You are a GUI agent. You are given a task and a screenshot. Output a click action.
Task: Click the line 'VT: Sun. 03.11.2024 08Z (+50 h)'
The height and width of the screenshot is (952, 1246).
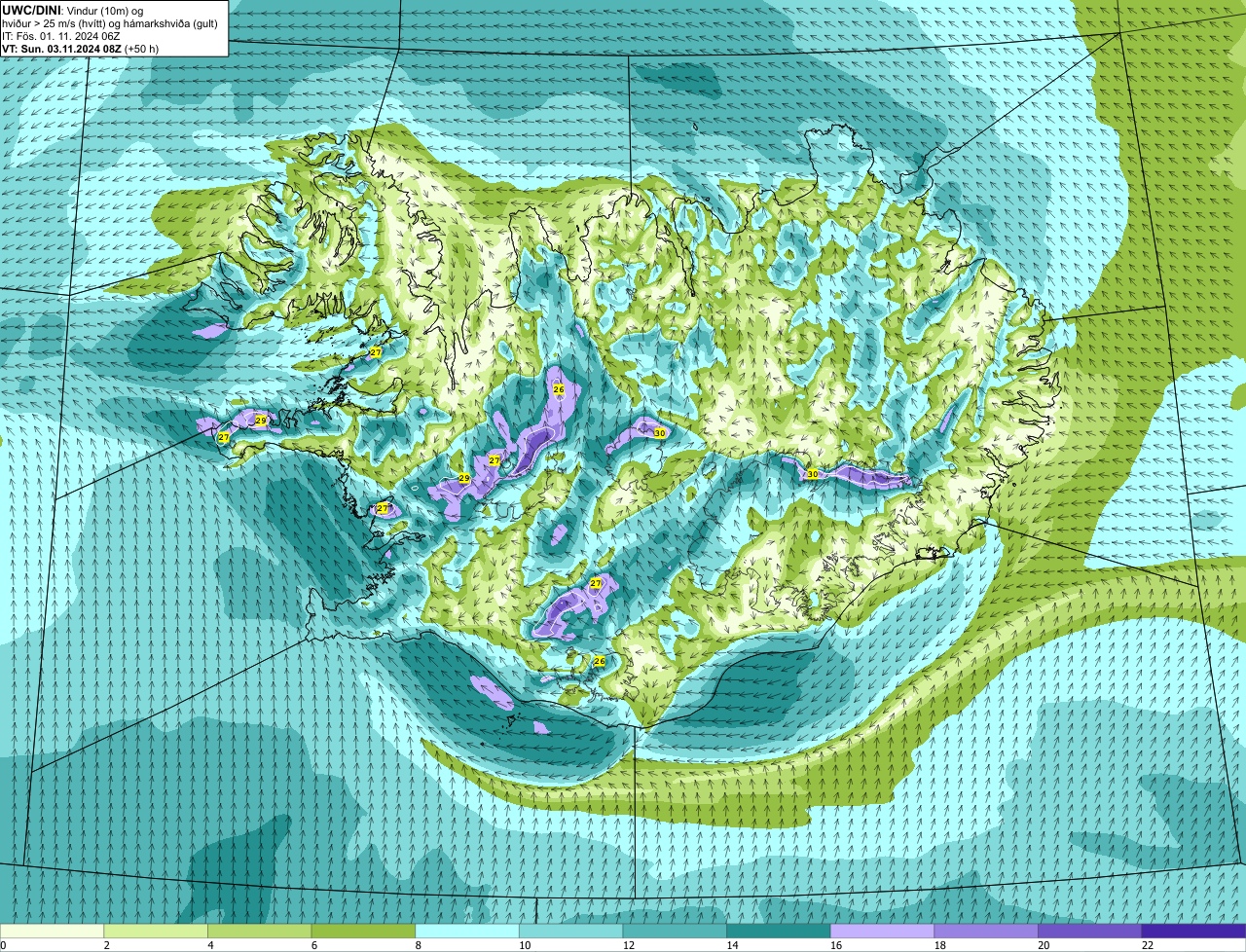[x=81, y=49]
